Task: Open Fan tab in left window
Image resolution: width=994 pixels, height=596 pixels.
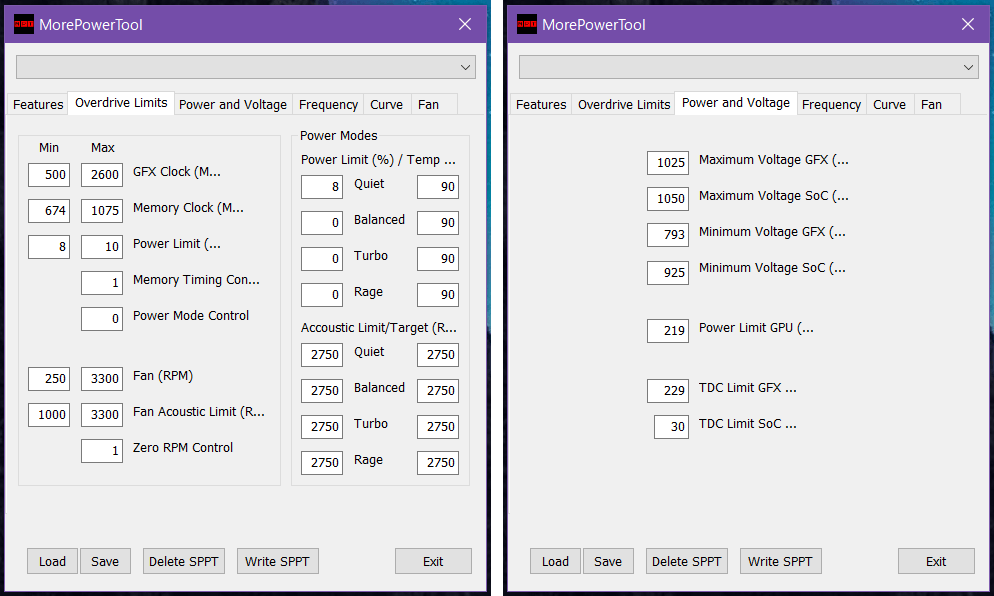Action: pos(434,104)
